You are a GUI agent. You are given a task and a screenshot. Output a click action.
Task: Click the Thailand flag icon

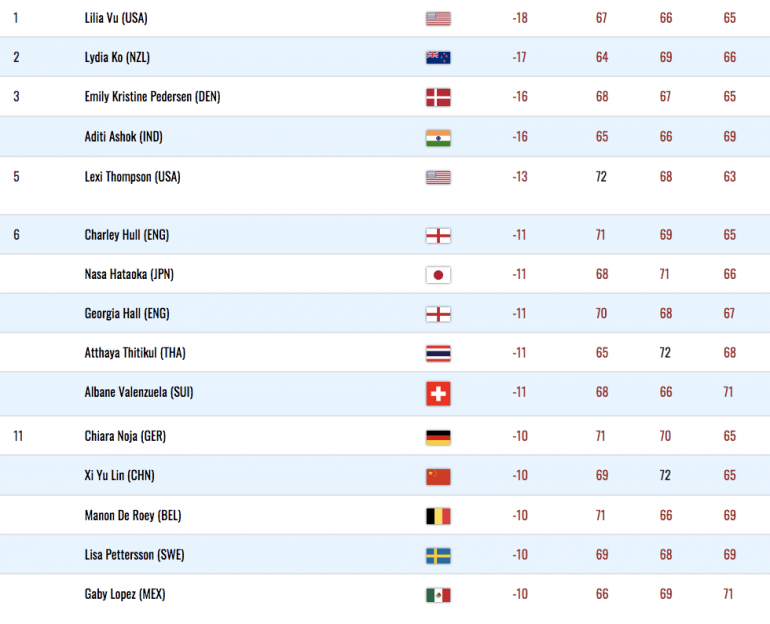click(438, 353)
